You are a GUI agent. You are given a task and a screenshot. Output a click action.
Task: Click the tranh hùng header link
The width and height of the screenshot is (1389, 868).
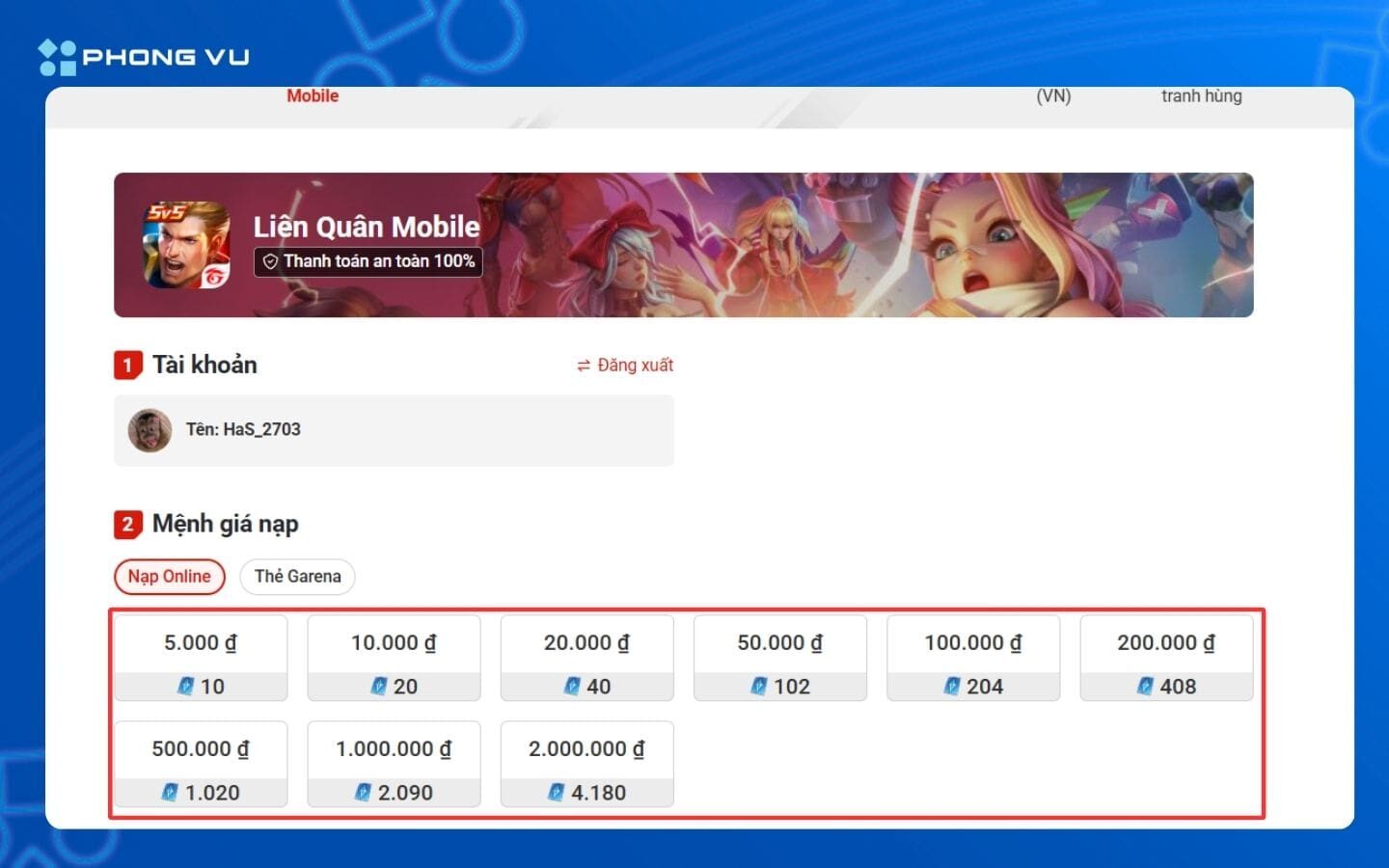click(x=1201, y=95)
